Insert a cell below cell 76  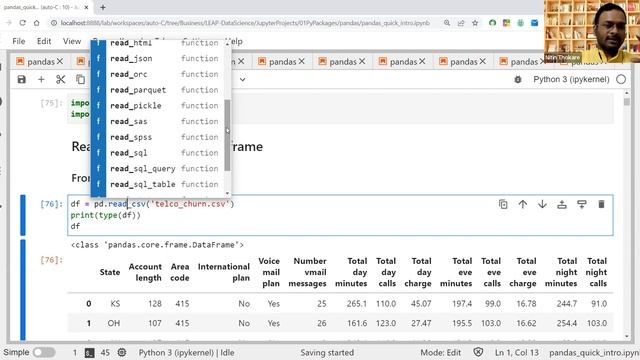pos(582,204)
